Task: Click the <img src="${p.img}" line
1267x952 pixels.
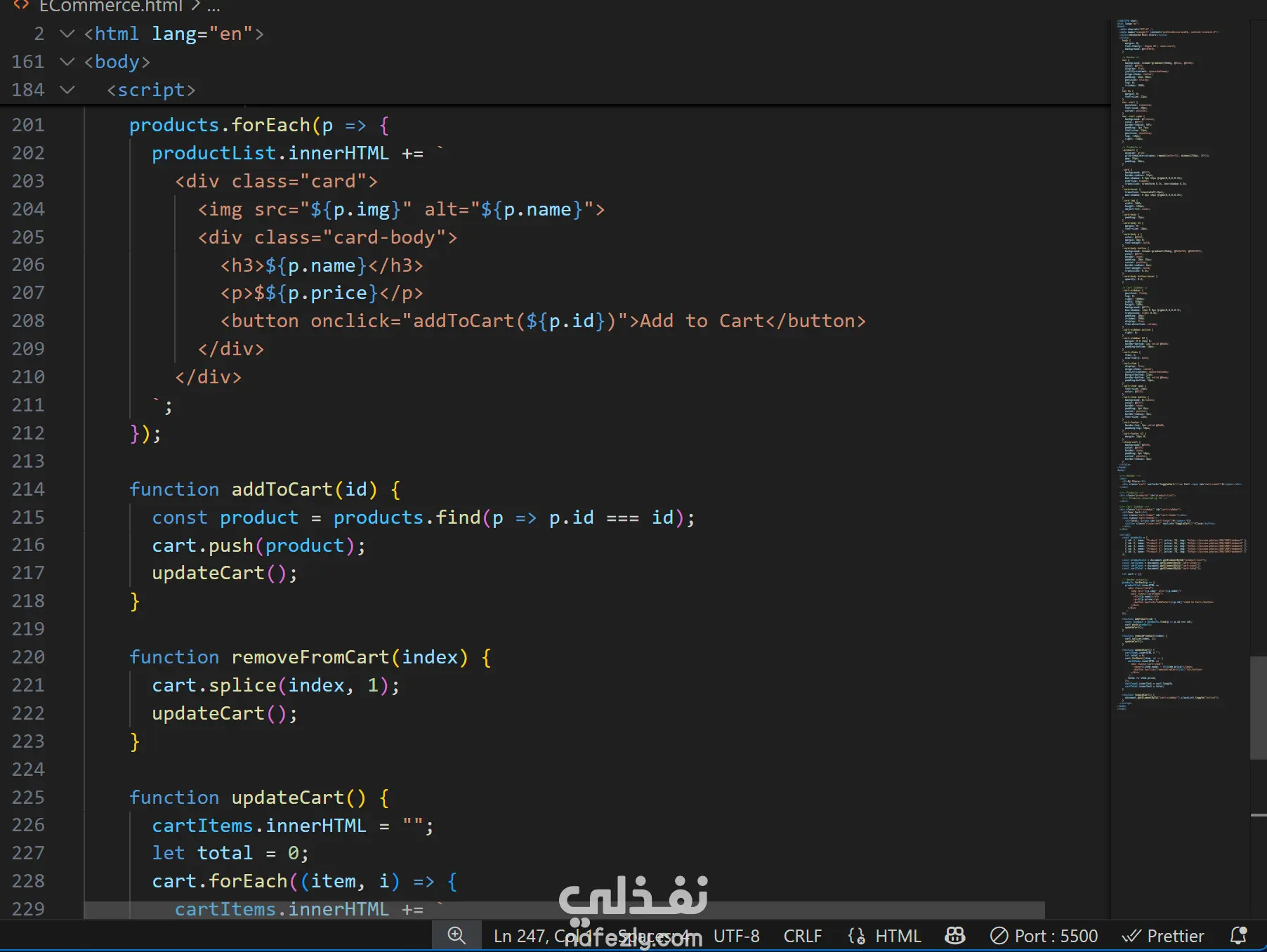Action: [x=401, y=209]
